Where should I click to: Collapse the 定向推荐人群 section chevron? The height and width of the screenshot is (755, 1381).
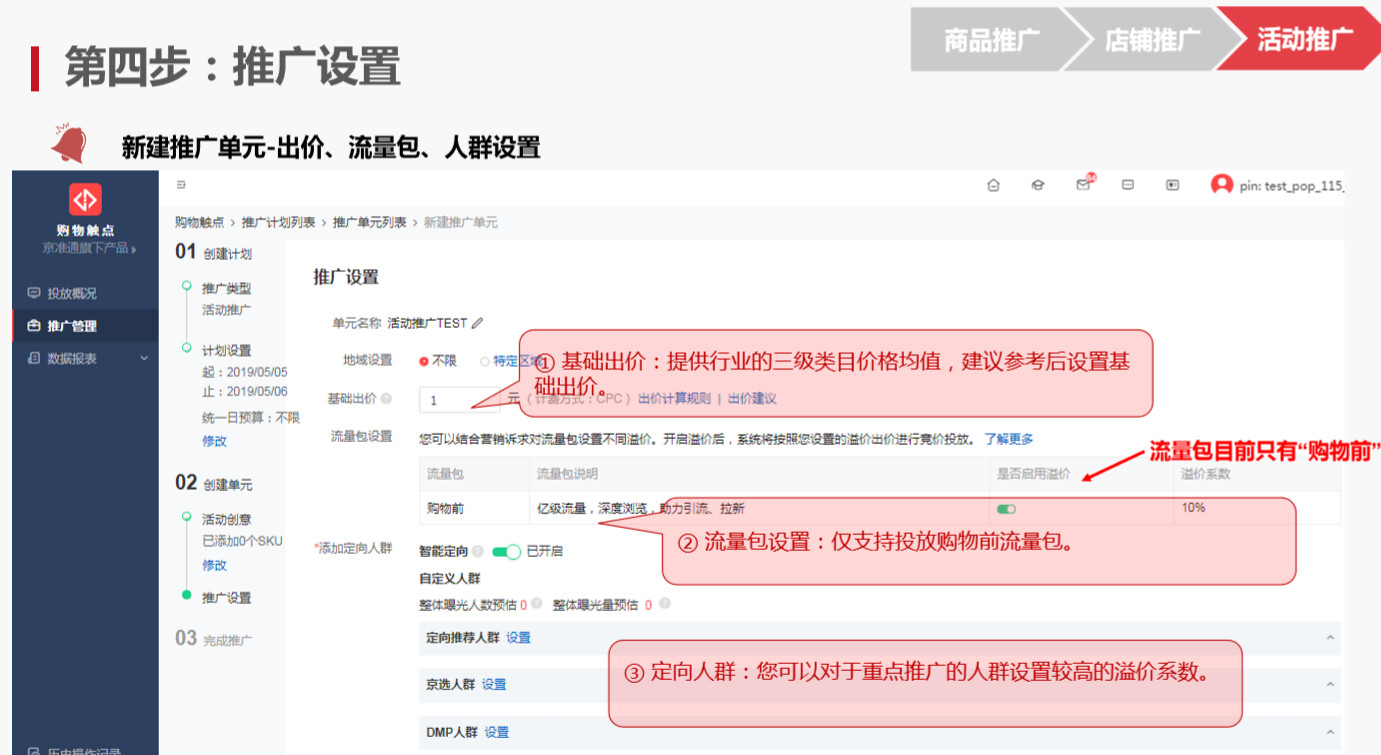[x=1330, y=638]
